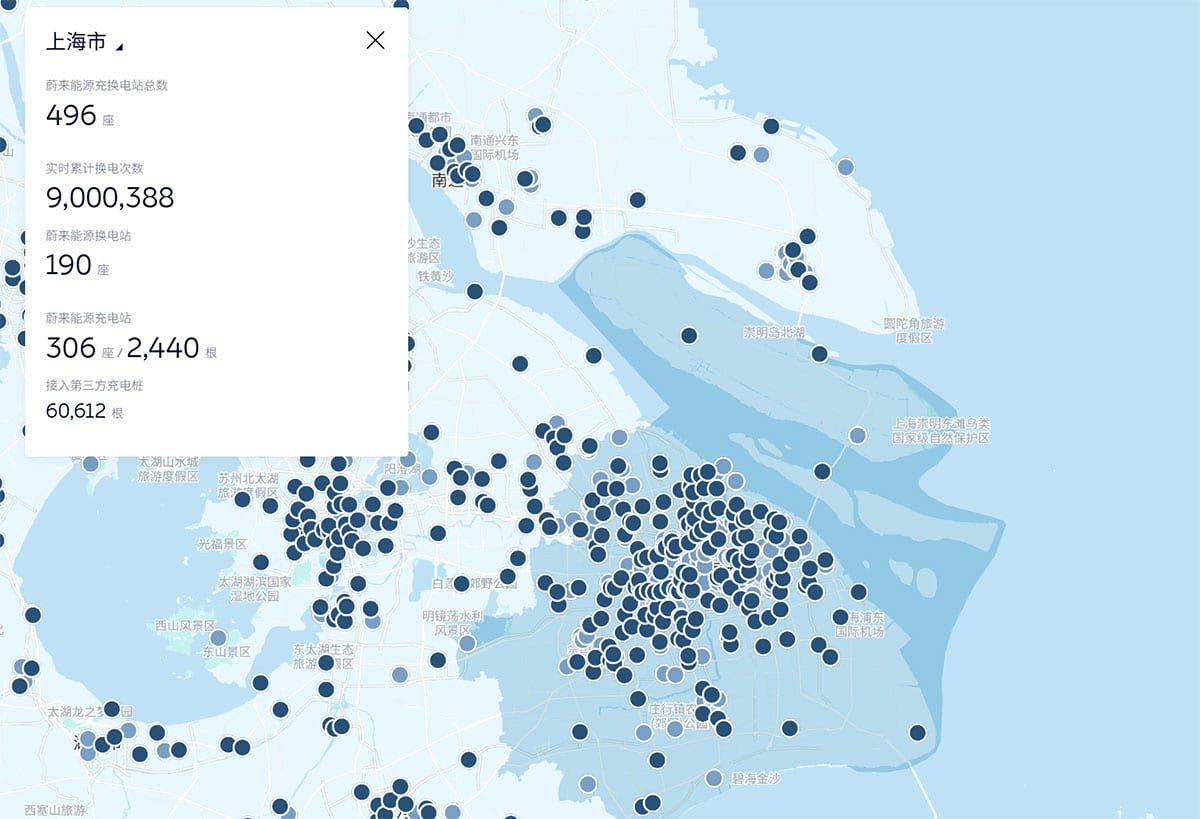Select light marker on 明镜荡水利风景区 lake
Screen dimensions: 1200x819
tap(467, 643)
